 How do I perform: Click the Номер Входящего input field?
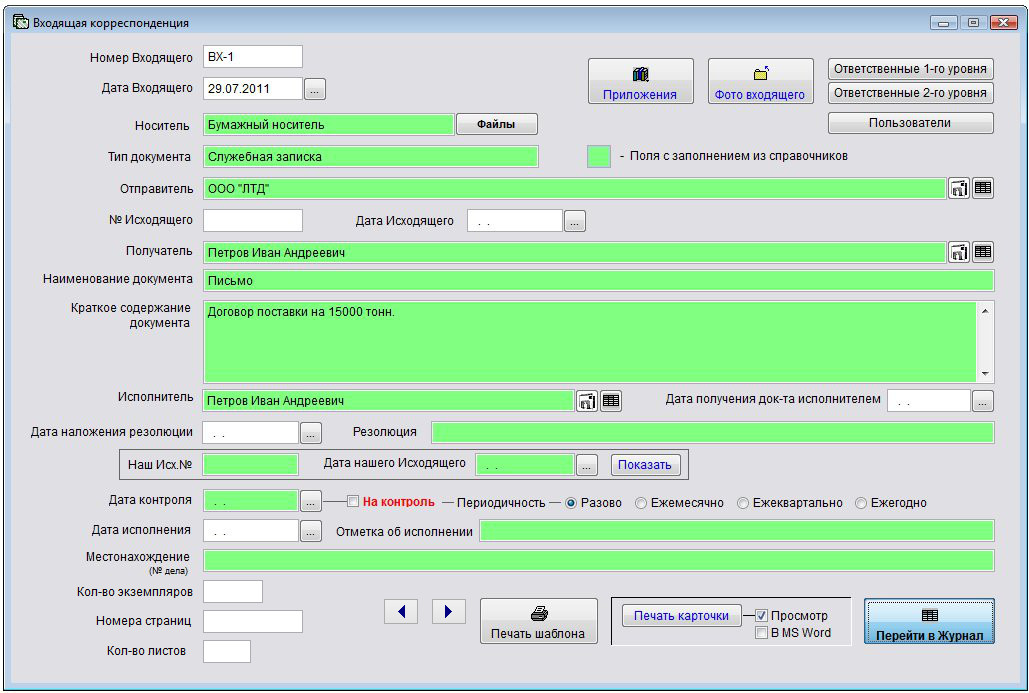pyautogui.click(x=252, y=57)
